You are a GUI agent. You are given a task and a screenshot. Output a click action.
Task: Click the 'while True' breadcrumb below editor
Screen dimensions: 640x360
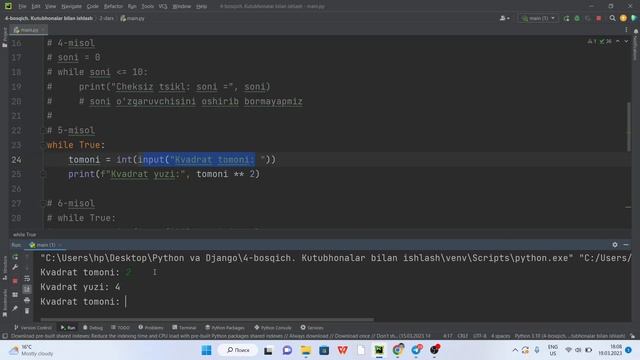click(x=24, y=235)
